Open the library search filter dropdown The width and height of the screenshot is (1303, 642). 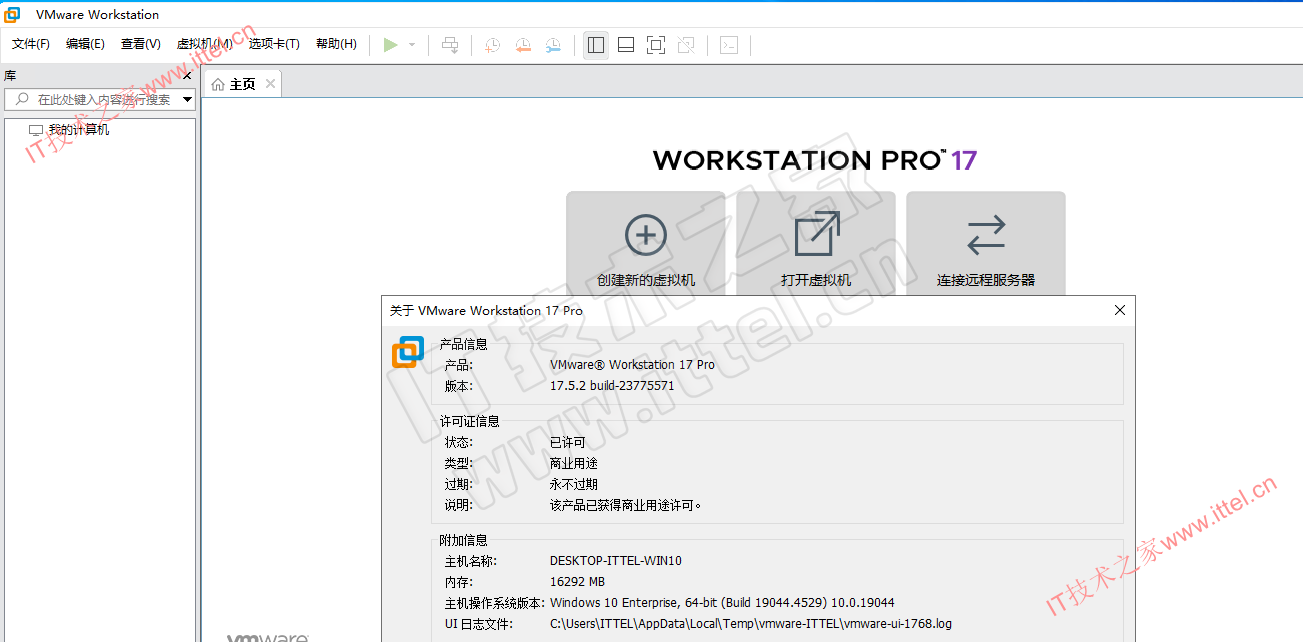tap(187, 99)
